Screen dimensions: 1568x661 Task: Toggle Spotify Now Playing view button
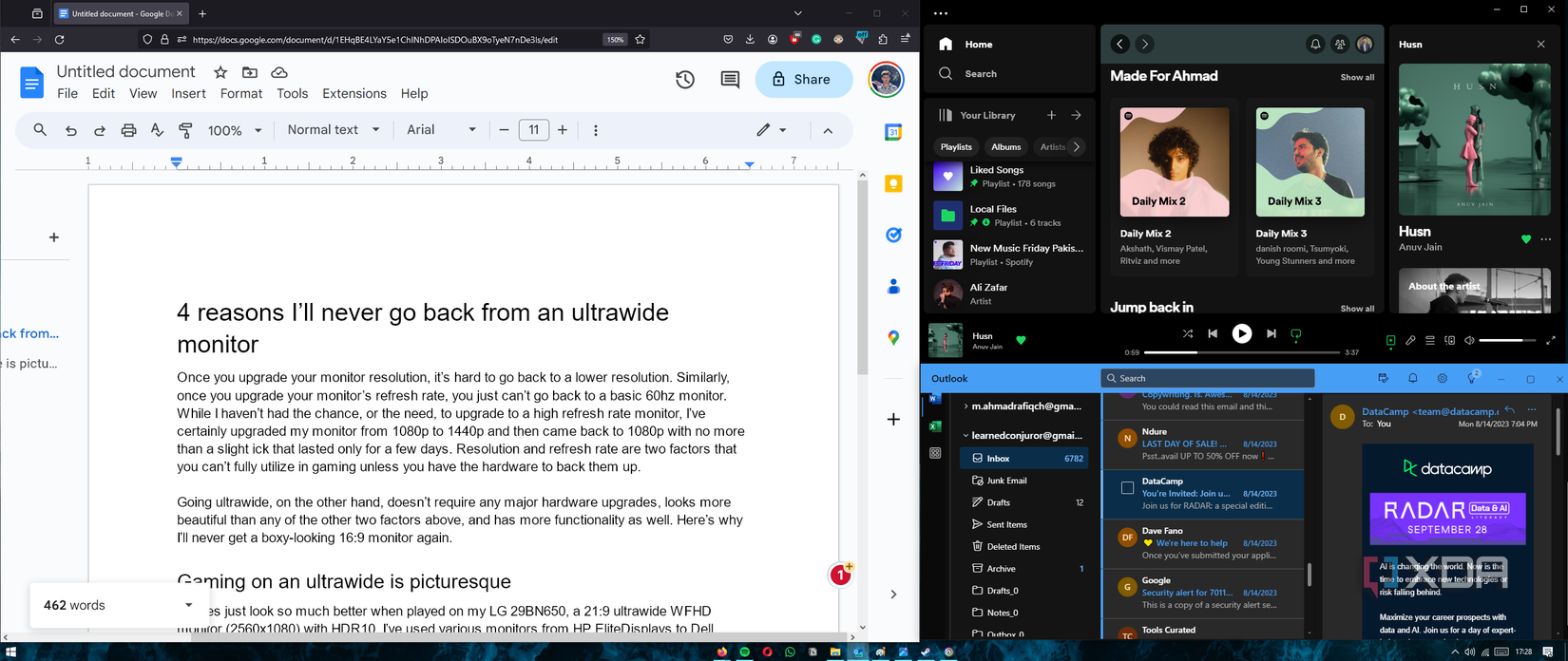tap(1390, 340)
